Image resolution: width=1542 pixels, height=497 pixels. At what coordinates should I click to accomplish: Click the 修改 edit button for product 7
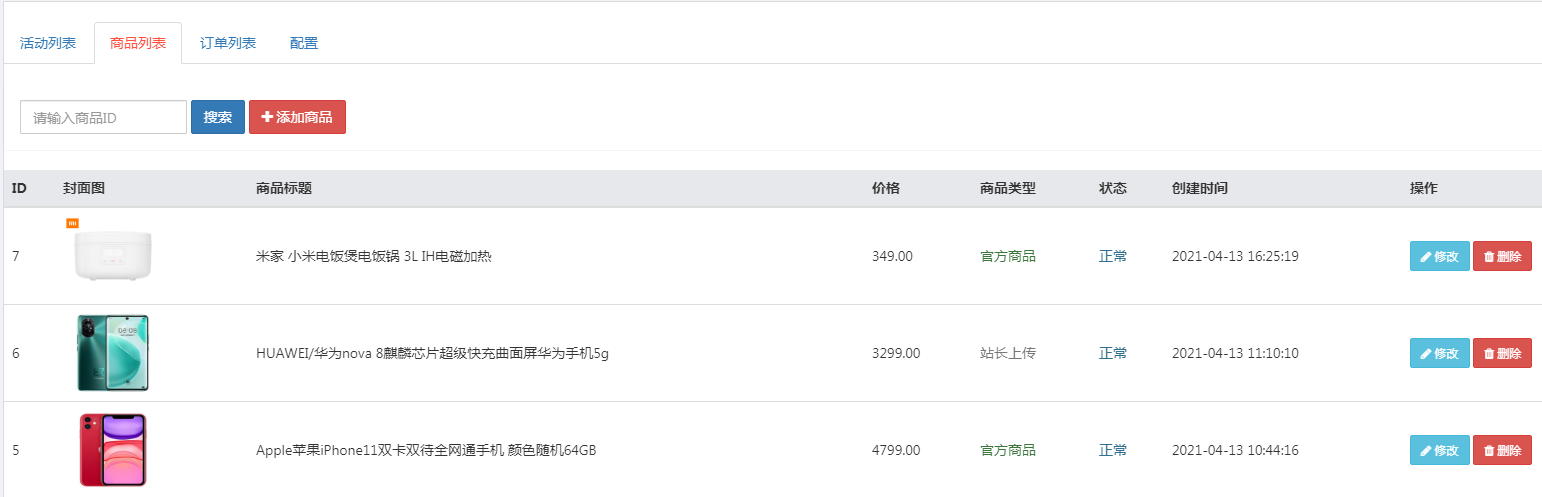click(x=1439, y=256)
